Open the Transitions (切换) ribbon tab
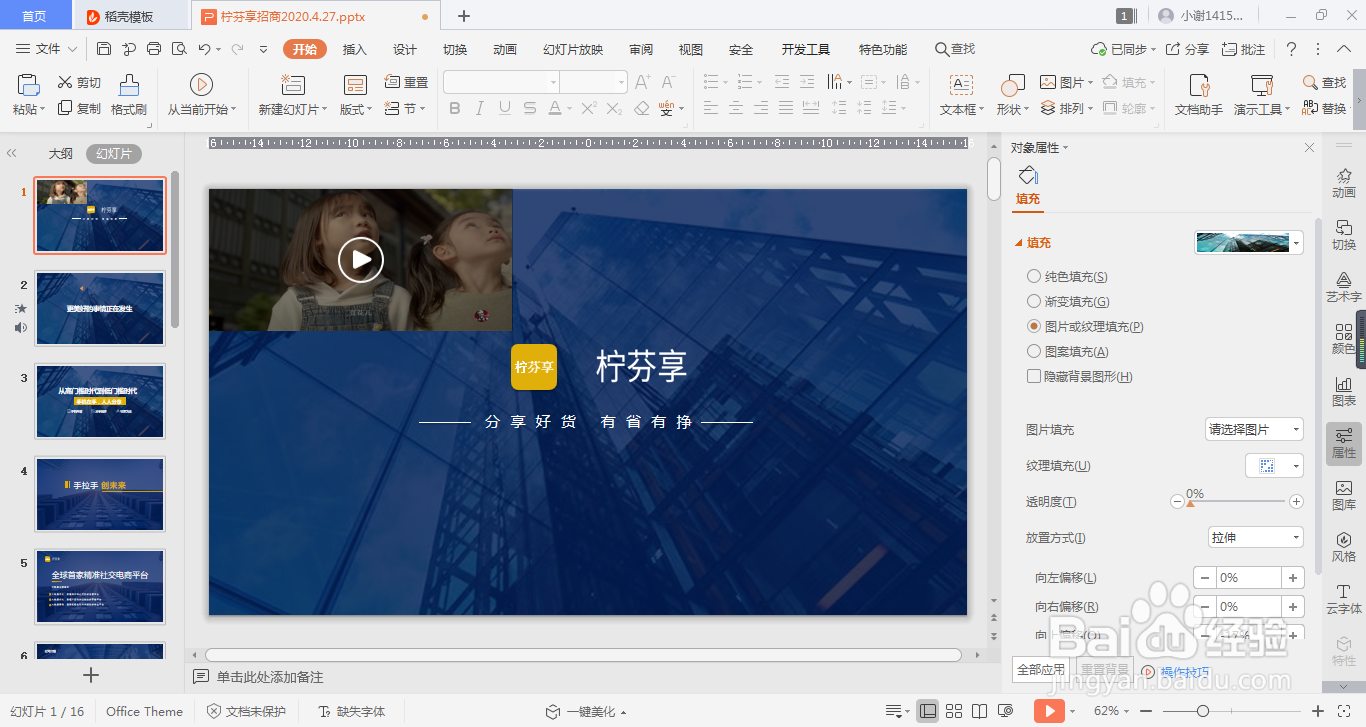This screenshot has width=1366, height=727. click(x=455, y=49)
